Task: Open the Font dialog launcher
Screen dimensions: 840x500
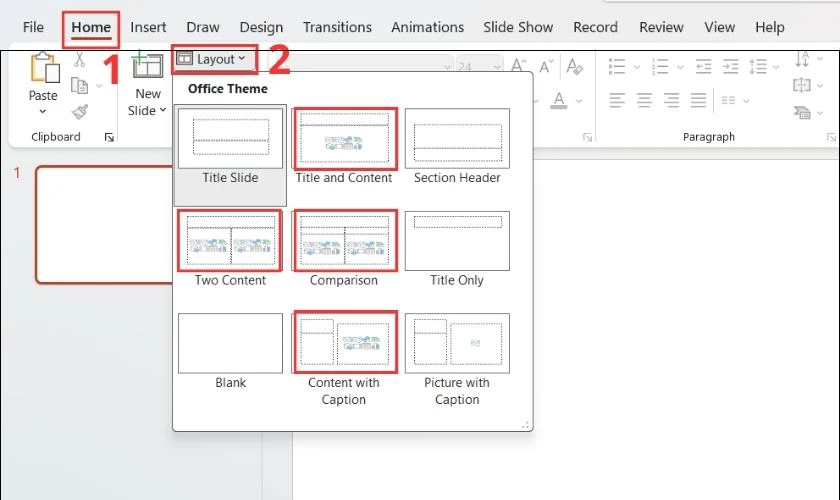Action: tap(587, 138)
